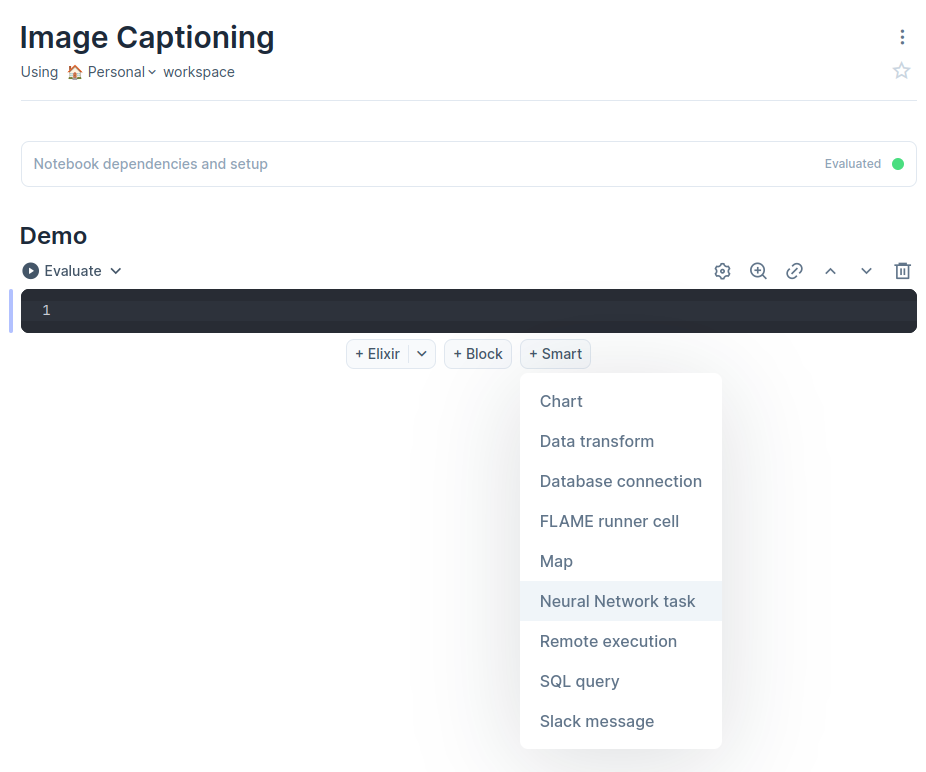This screenshot has height=772, width=926.
Task: Click the magnifier plus icon on cell toolbar
Action: (758, 271)
